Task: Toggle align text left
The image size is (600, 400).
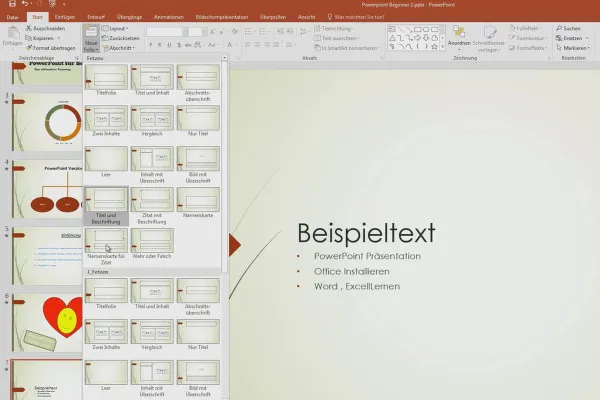Action: click(248, 45)
